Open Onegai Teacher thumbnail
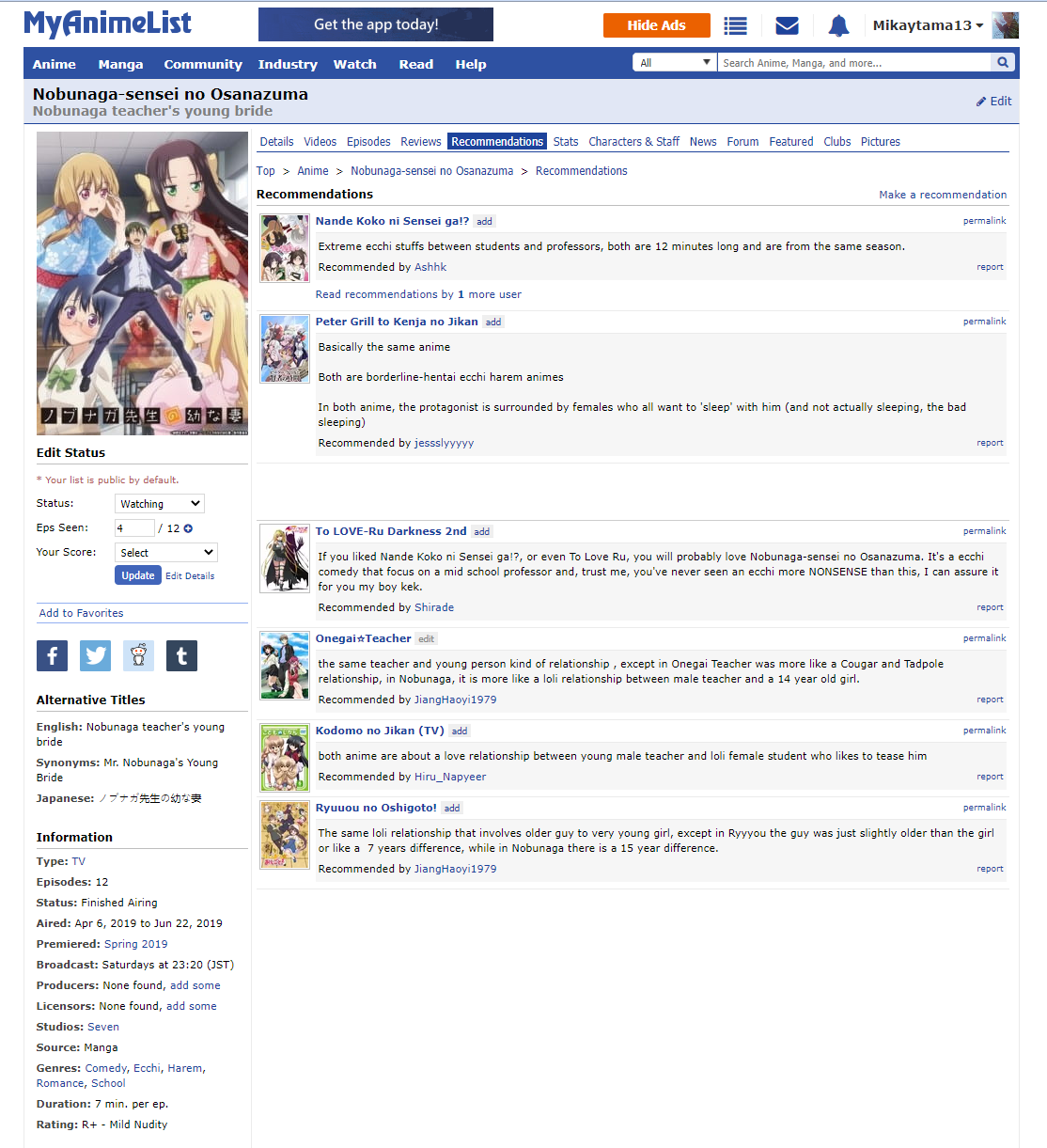This screenshot has width=1047, height=1148. point(285,666)
